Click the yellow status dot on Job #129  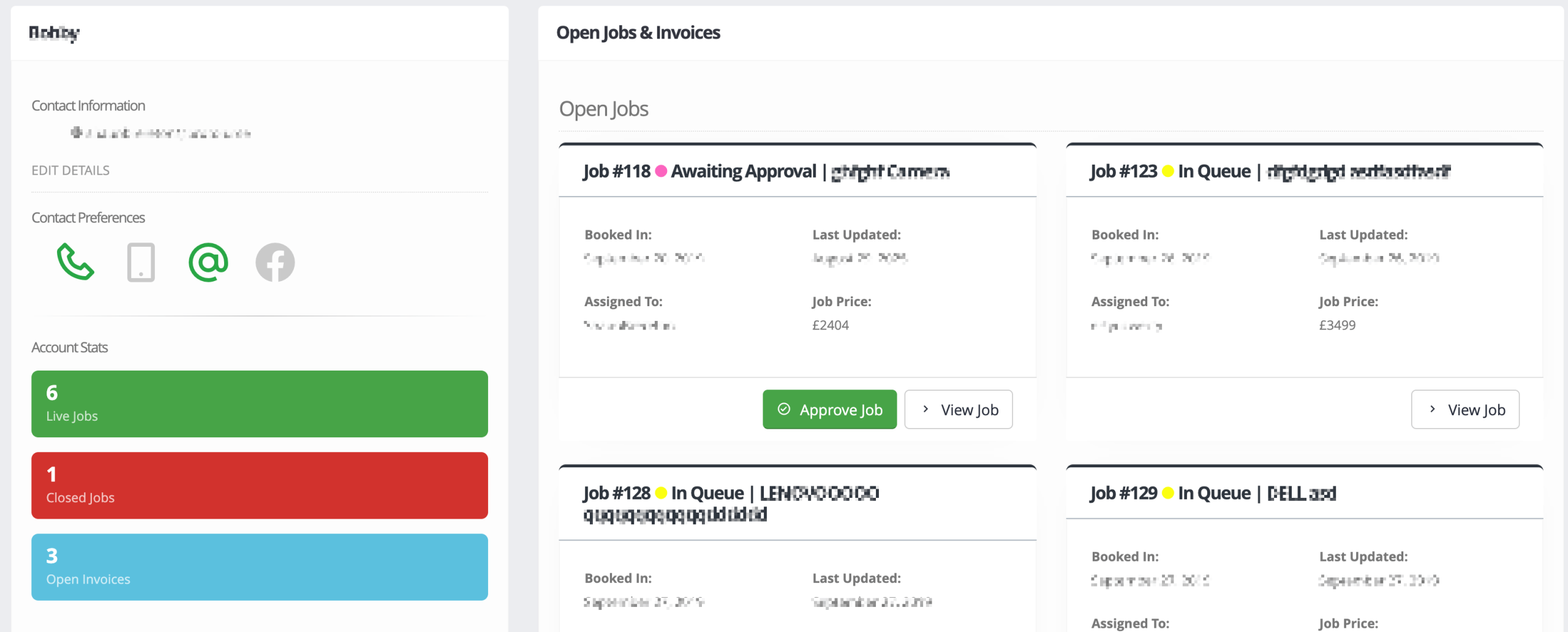tap(1168, 493)
